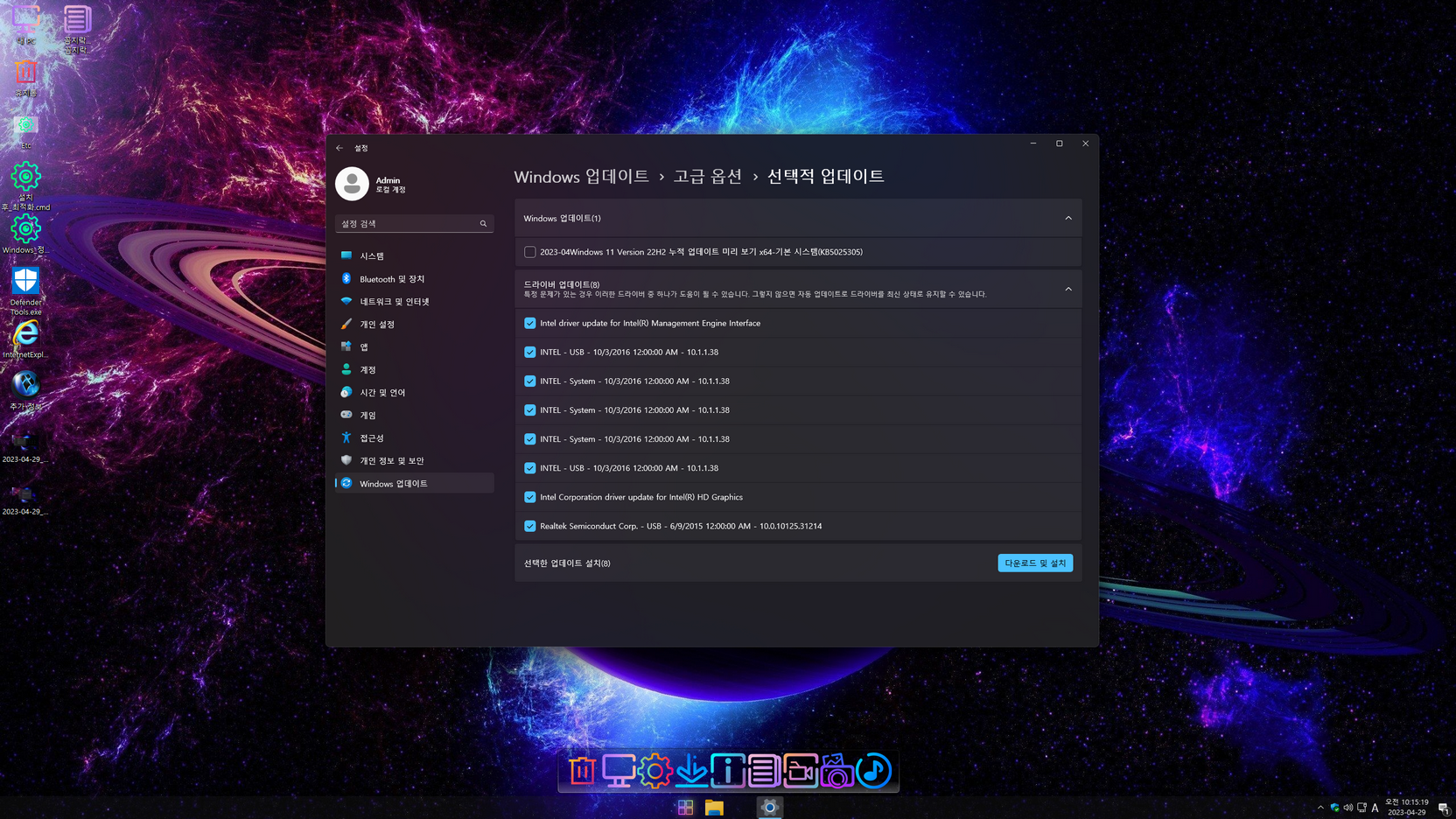Uncheck the first INTEL - USB 10.1.1.38 driver

click(x=530, y=352)
